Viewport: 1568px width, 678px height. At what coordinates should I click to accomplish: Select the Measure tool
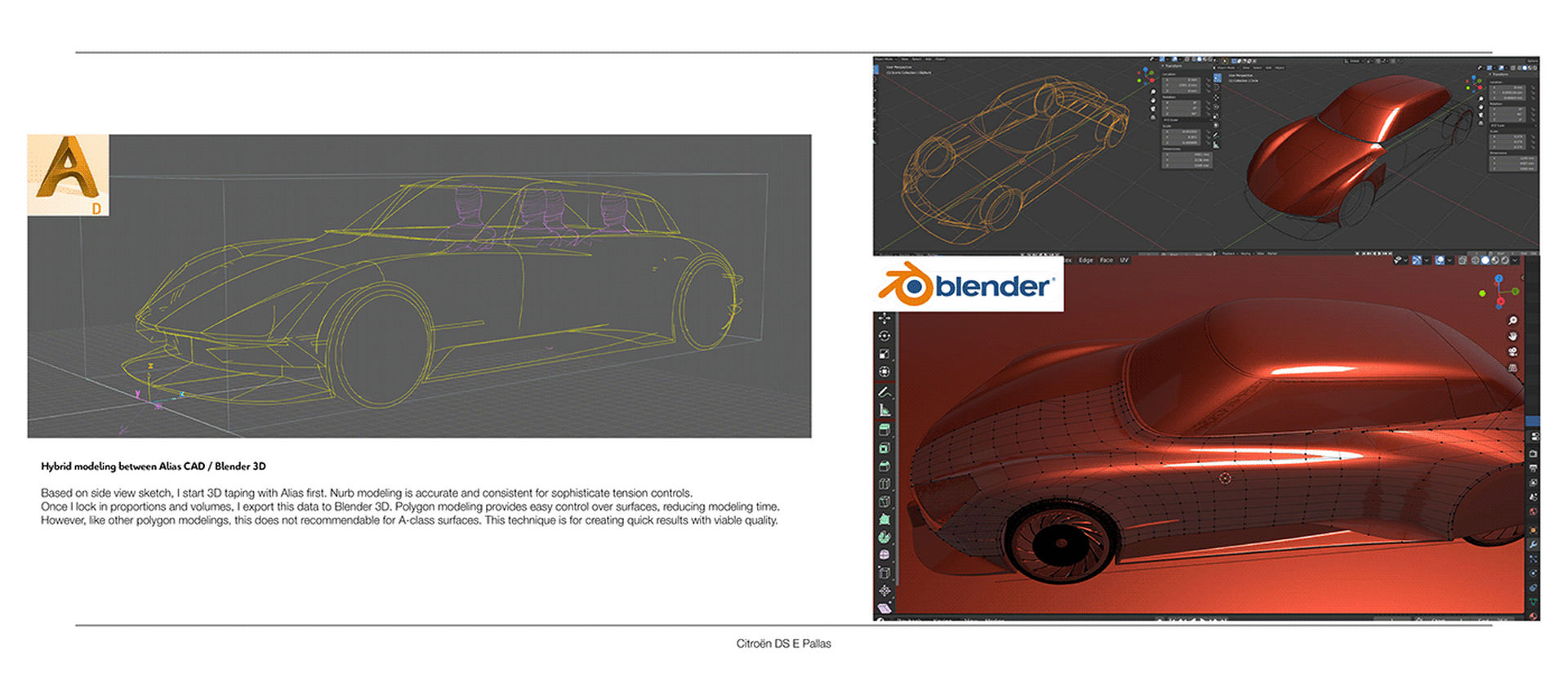[x=884, y=410]
